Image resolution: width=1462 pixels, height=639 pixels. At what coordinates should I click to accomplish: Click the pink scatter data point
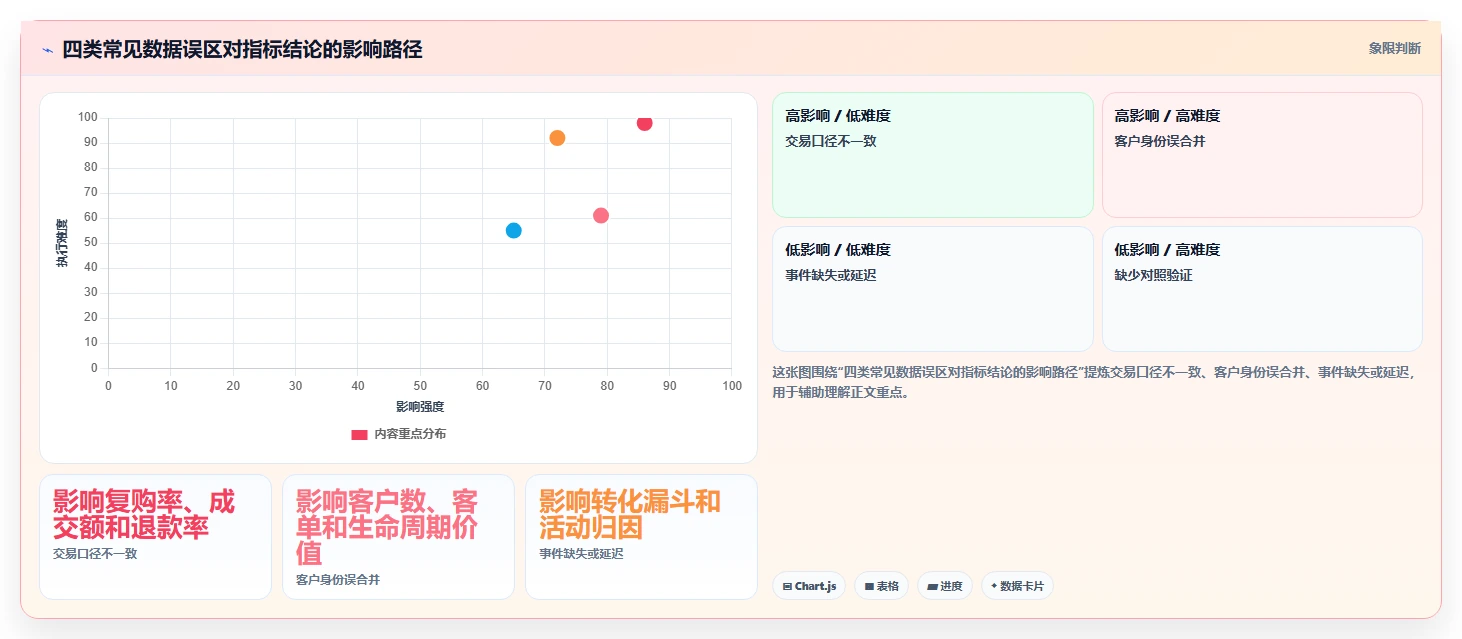tap(601, 216)
